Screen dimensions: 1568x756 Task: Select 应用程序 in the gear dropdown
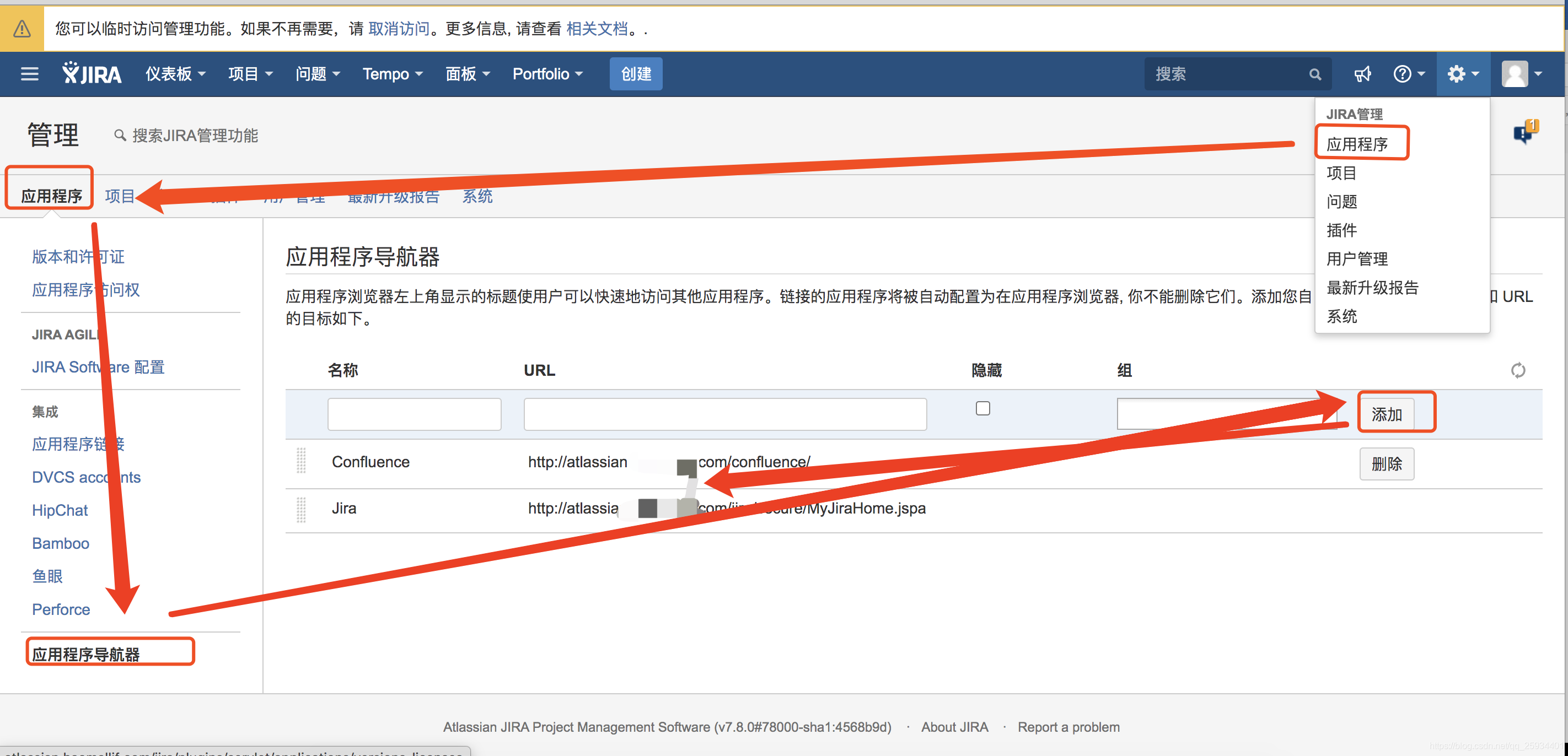tap(1357, 144)
